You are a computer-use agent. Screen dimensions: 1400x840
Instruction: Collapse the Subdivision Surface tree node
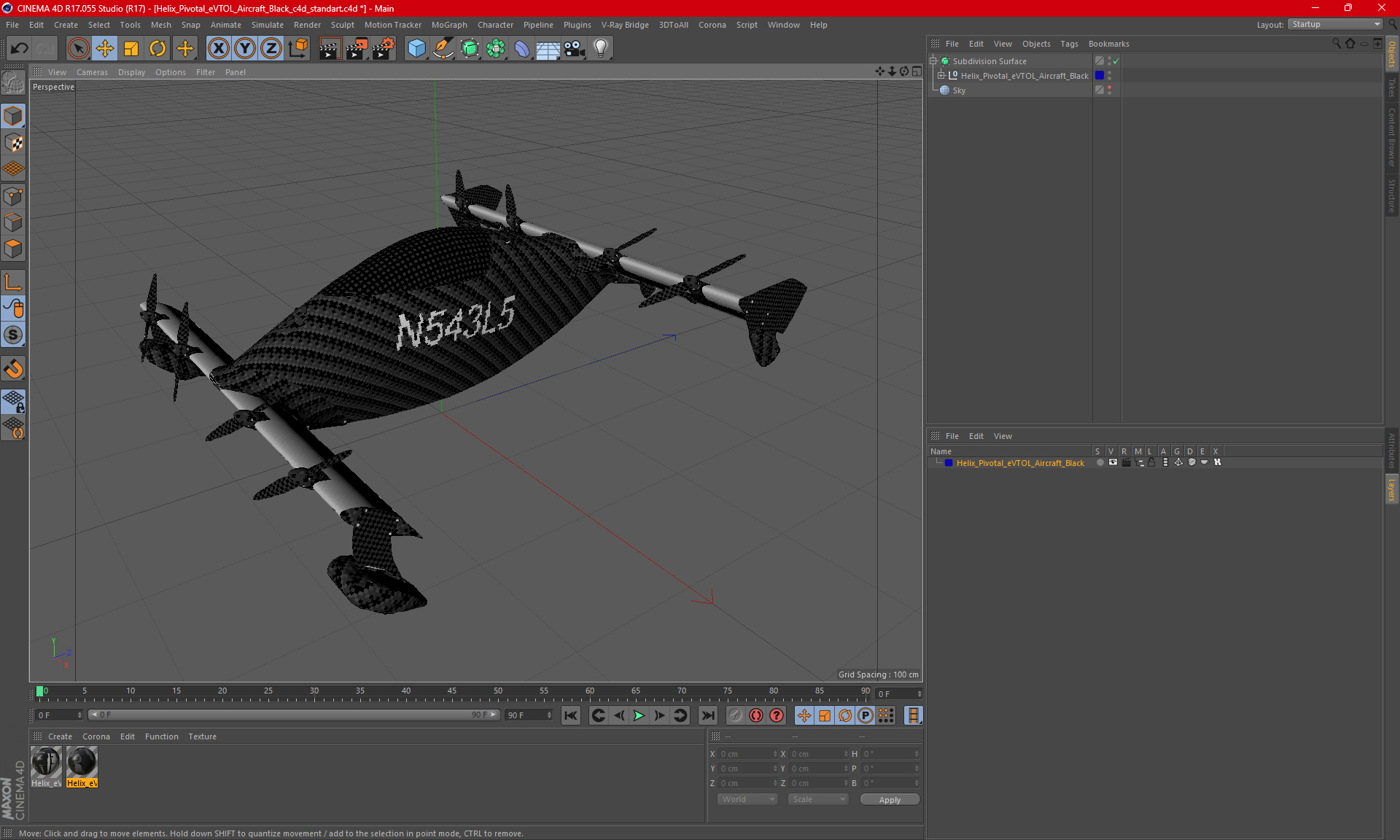coord(933,61)
